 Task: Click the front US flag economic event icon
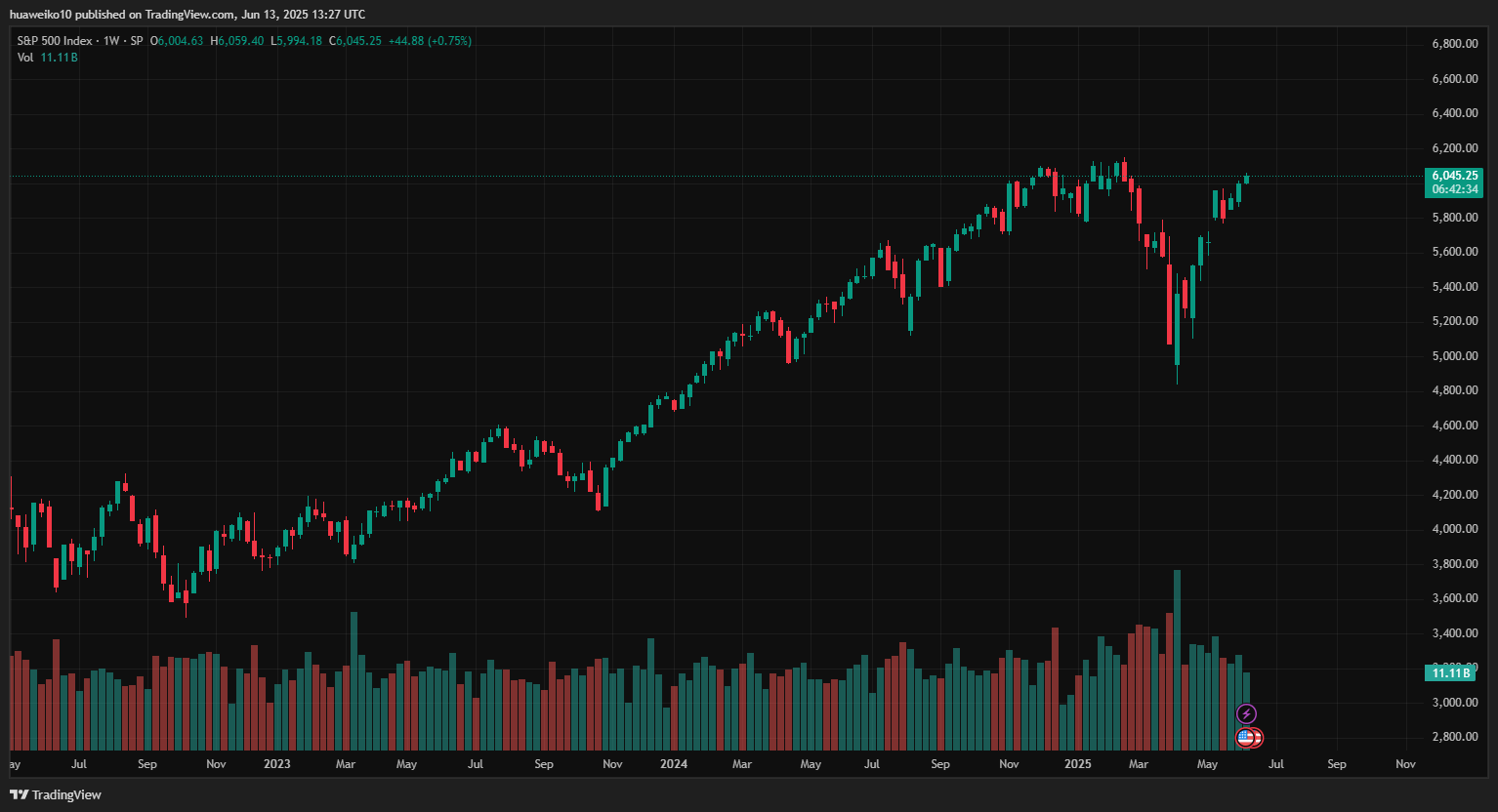point(1245,738)
